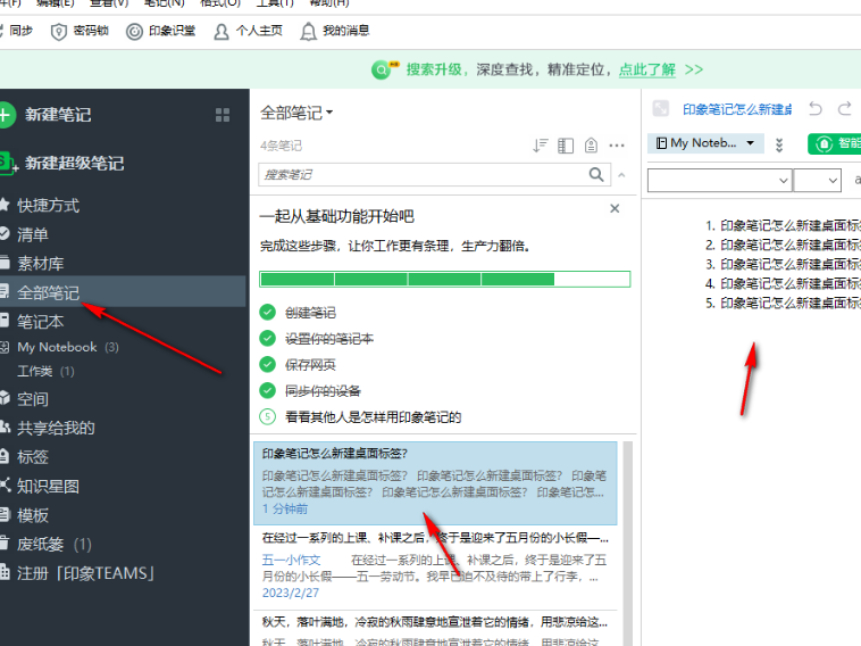861x646 pixels.
Task: Open the three-dot more options menu
Action: [617, 146]
